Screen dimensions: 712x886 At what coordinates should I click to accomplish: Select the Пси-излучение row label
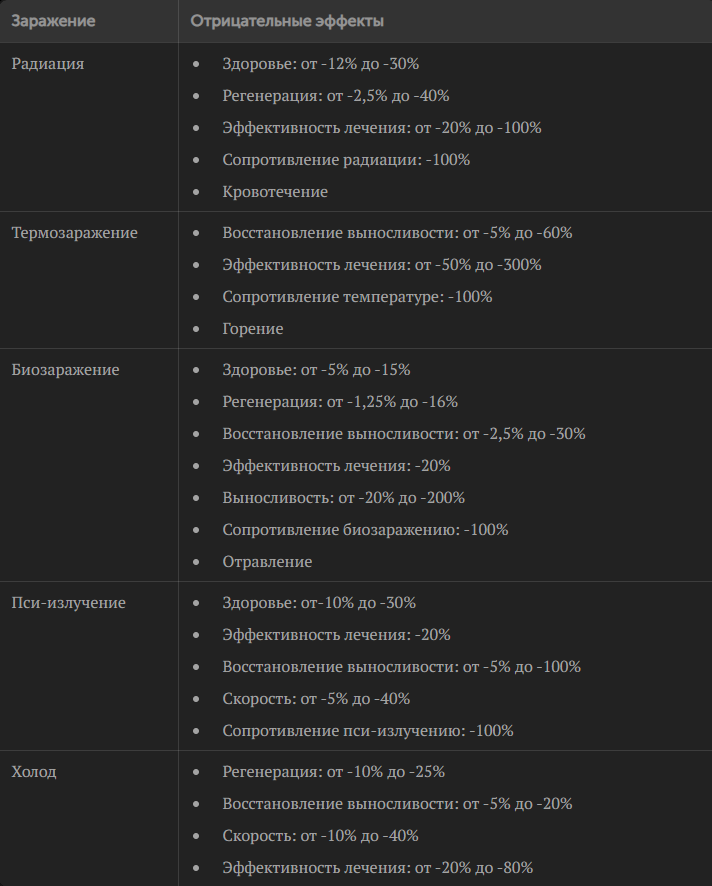click(68, 602)
